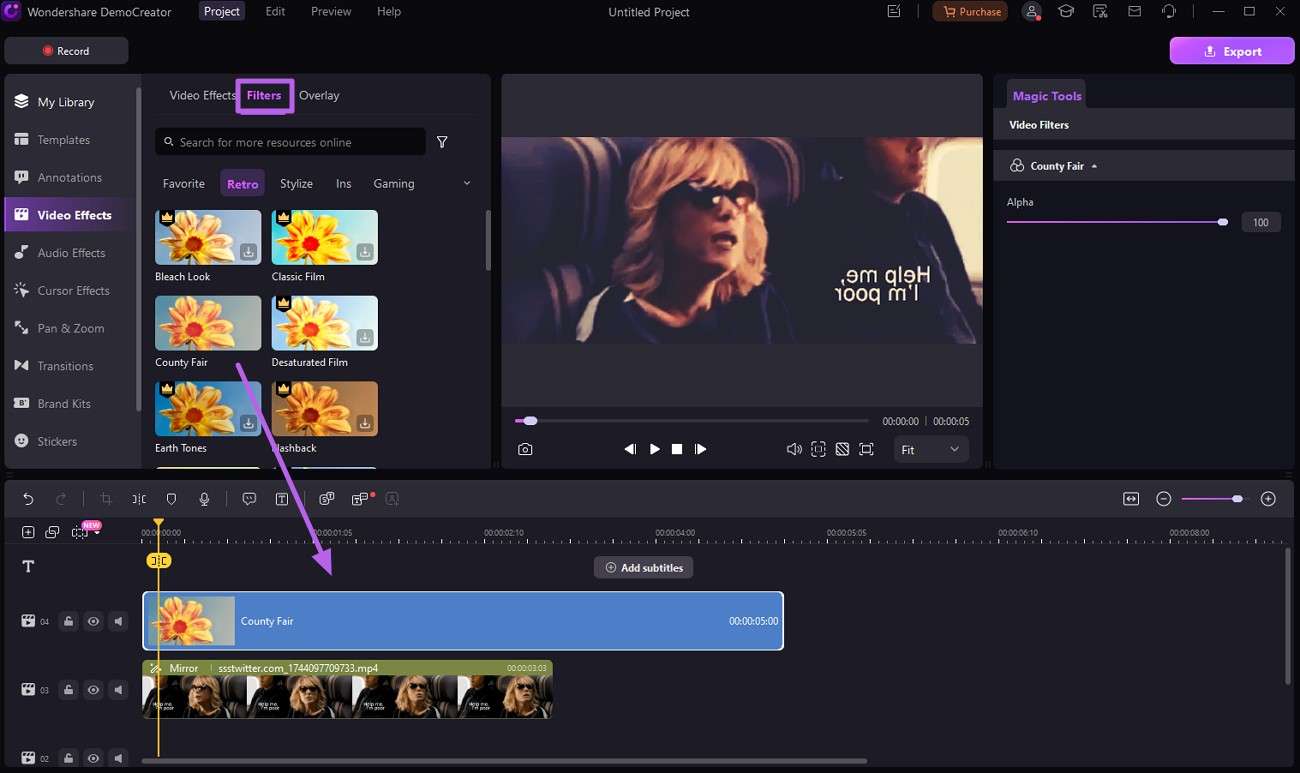Image resolution: width=1300 pixels, height=773 pixels.
Task: Open the filter funnel icon beside search
Action: [442, 142]
